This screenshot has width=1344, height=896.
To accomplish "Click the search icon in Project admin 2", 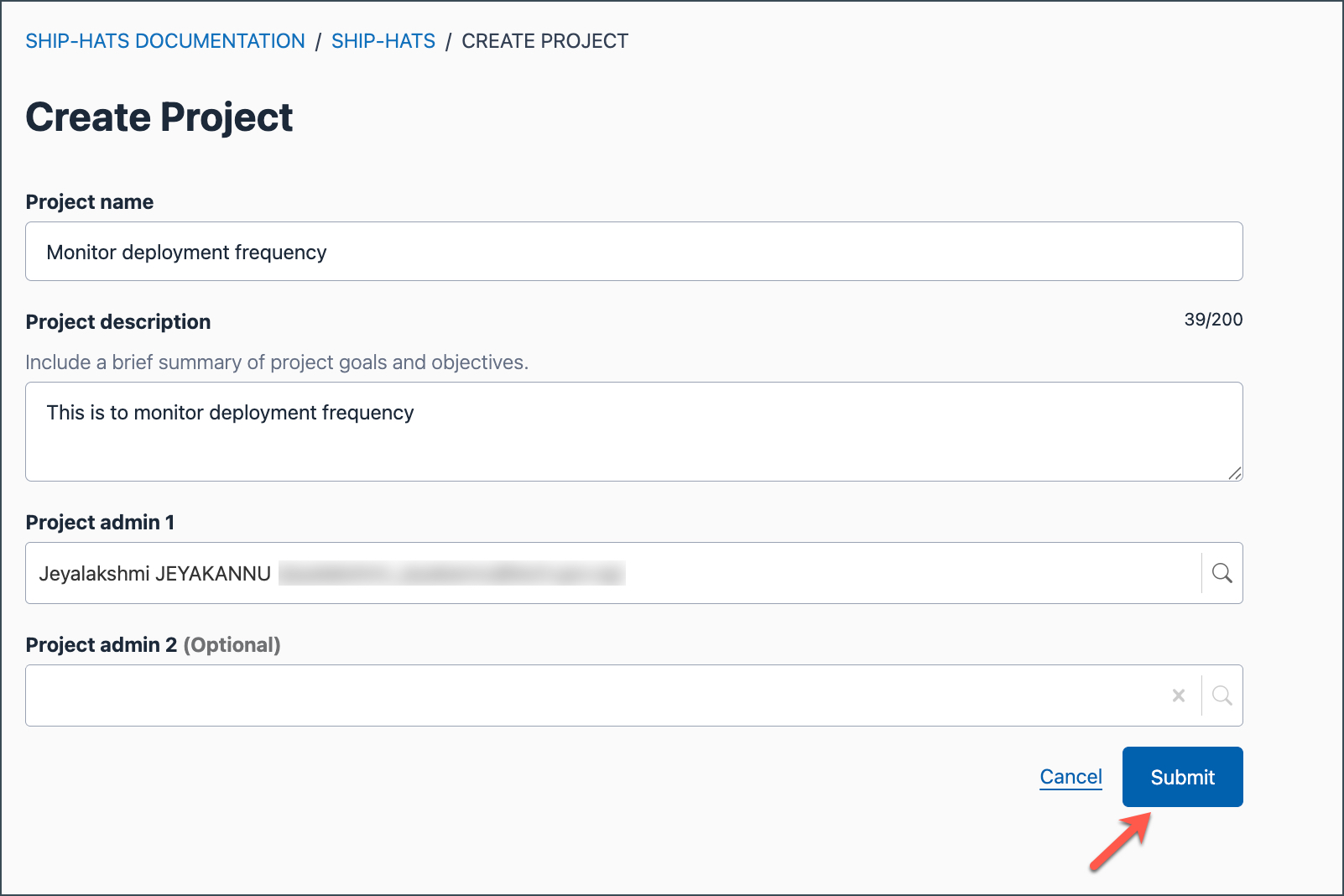I will [1222, 695].
